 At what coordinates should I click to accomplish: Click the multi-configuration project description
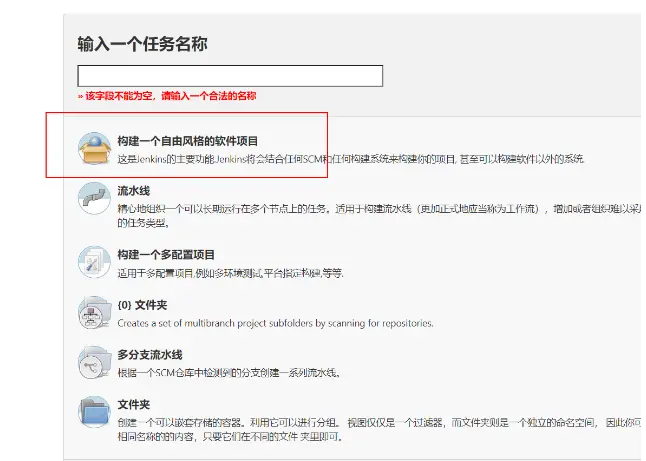coord(230,273)
